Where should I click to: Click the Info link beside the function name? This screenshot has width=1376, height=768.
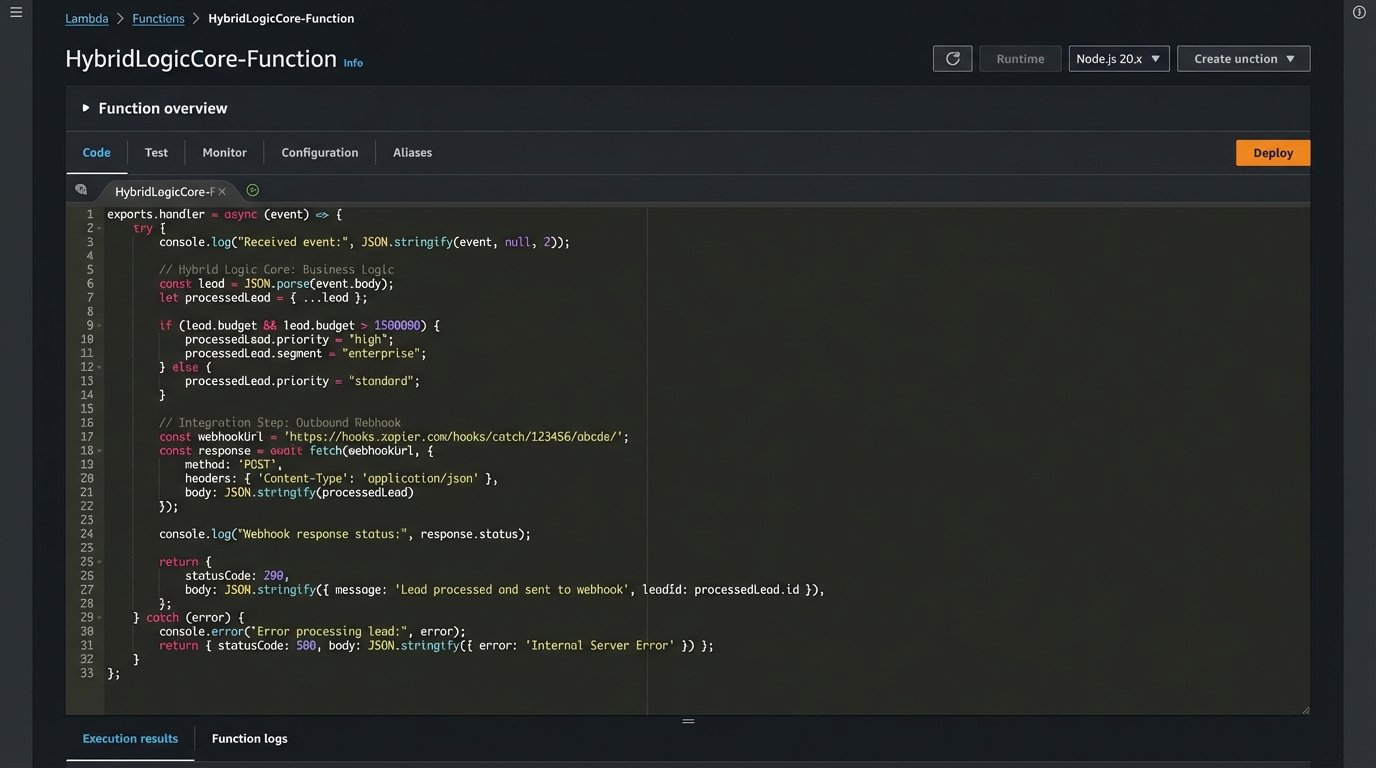353,63
